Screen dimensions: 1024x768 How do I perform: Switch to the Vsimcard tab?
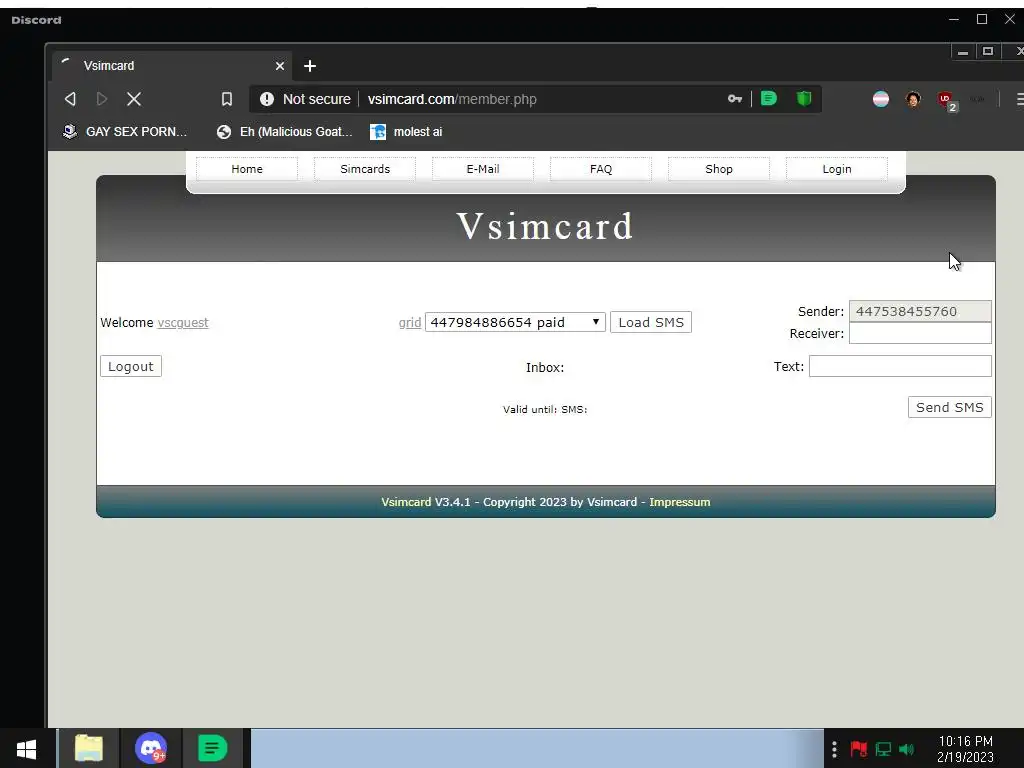point(170,66)
